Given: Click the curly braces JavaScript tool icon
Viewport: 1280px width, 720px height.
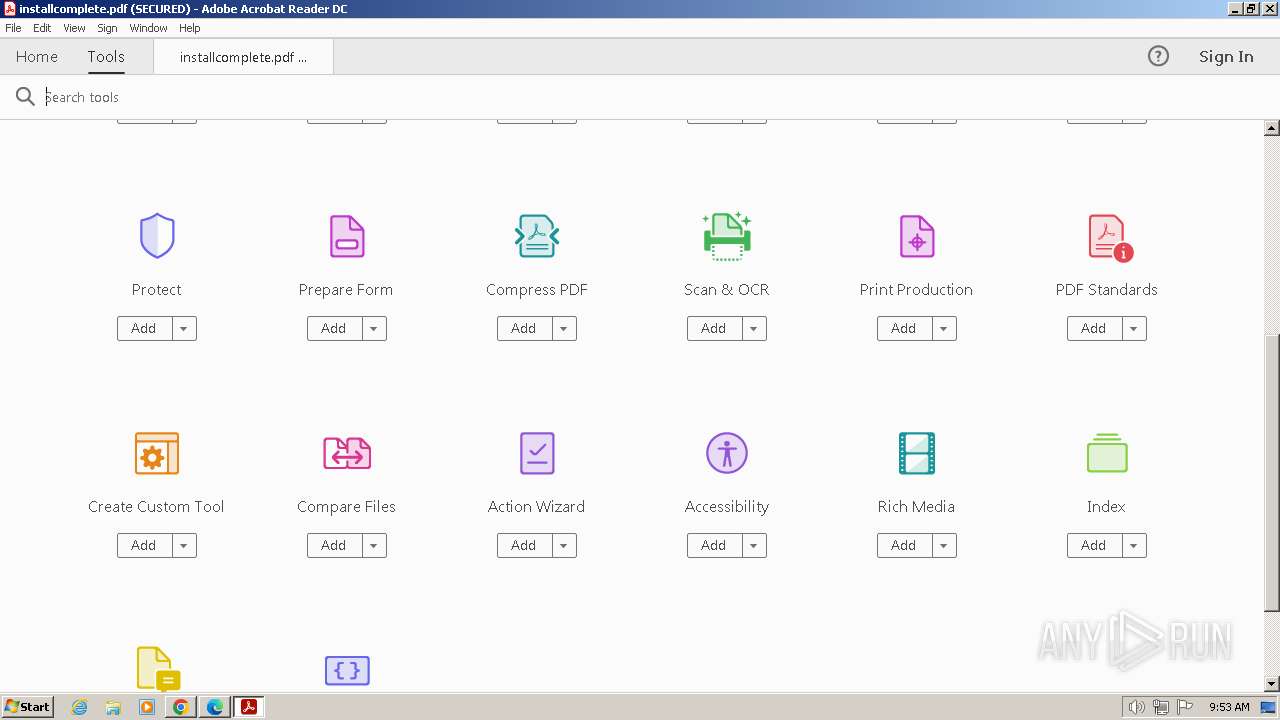Looking at the screenshot, I should pyautogui.click(x=347, y=670).
